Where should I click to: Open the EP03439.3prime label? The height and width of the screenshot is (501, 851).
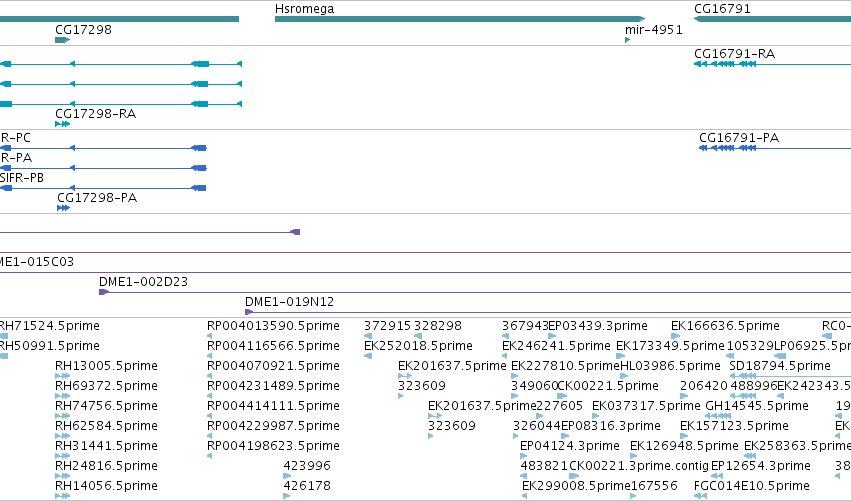coord(598,326)
